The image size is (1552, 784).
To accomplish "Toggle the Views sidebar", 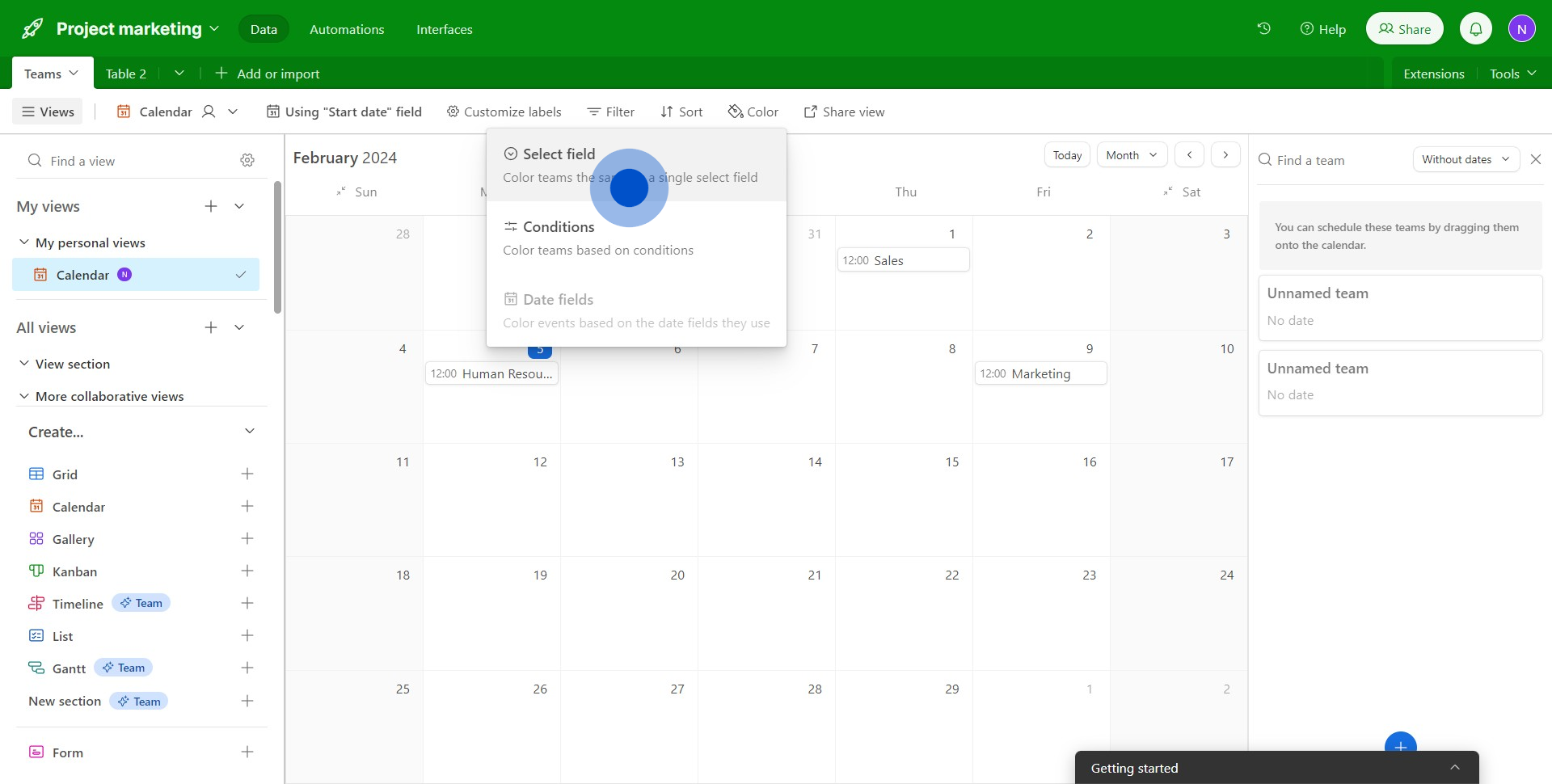I will (48, 112).
